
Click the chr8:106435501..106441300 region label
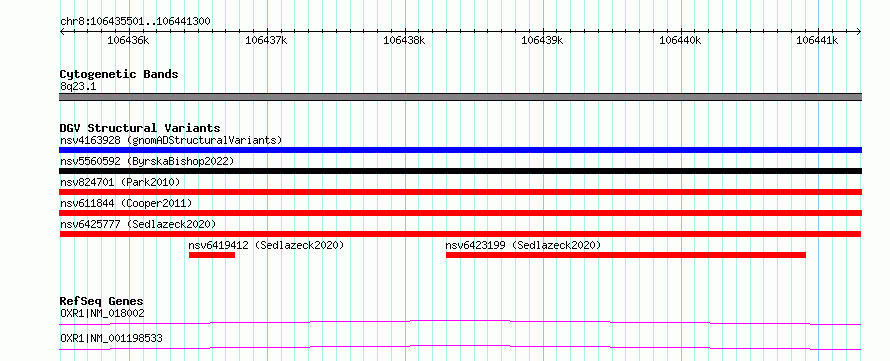click(x=135, y=22)
